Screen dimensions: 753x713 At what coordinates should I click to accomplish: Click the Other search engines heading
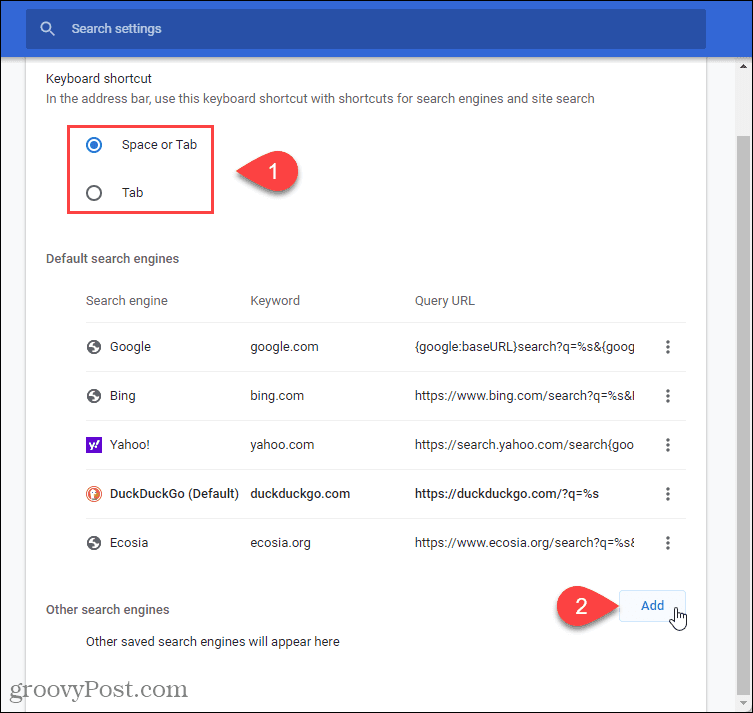(x=108, y=609)
